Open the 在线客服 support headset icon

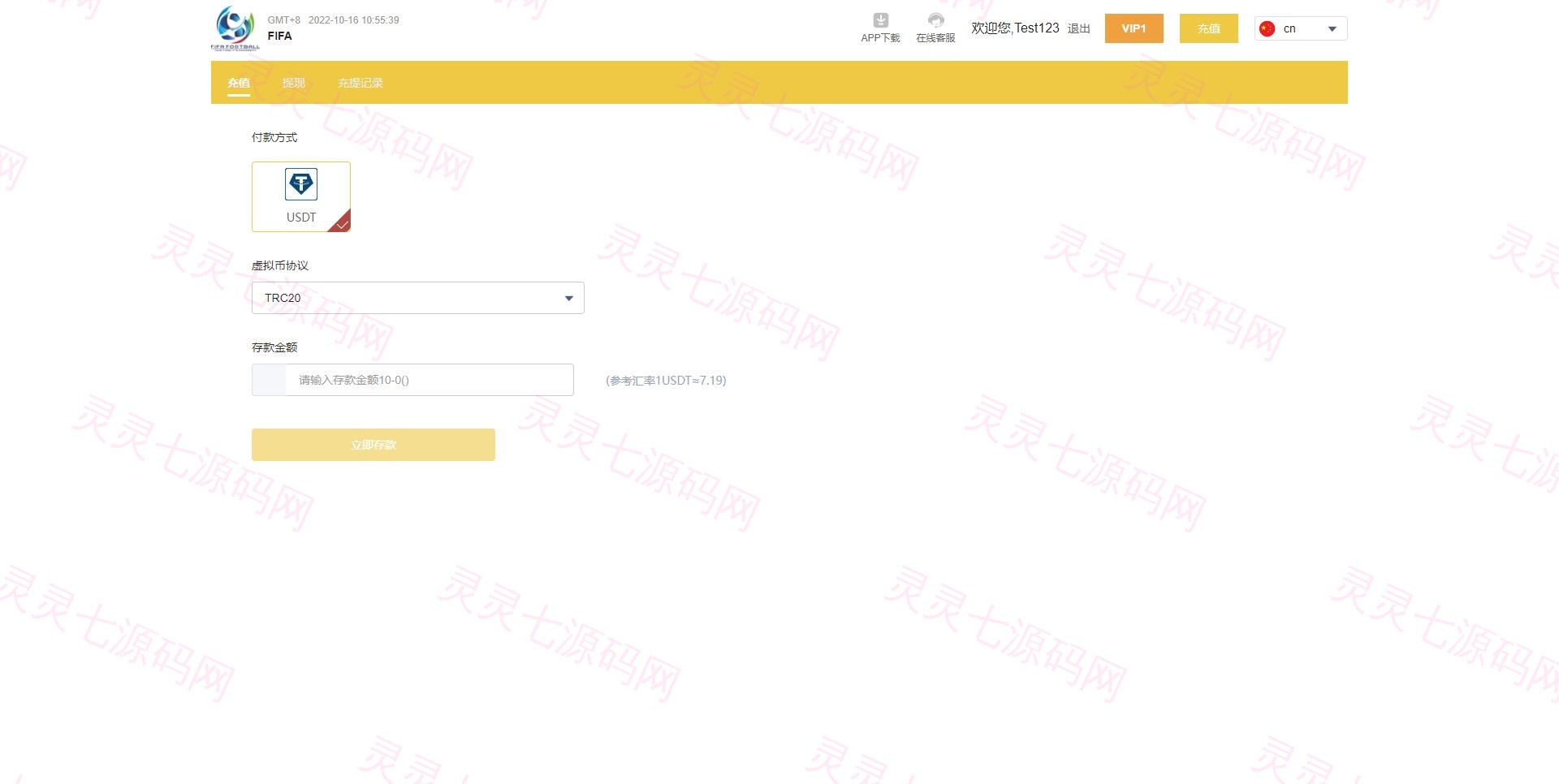click(935, 20)
